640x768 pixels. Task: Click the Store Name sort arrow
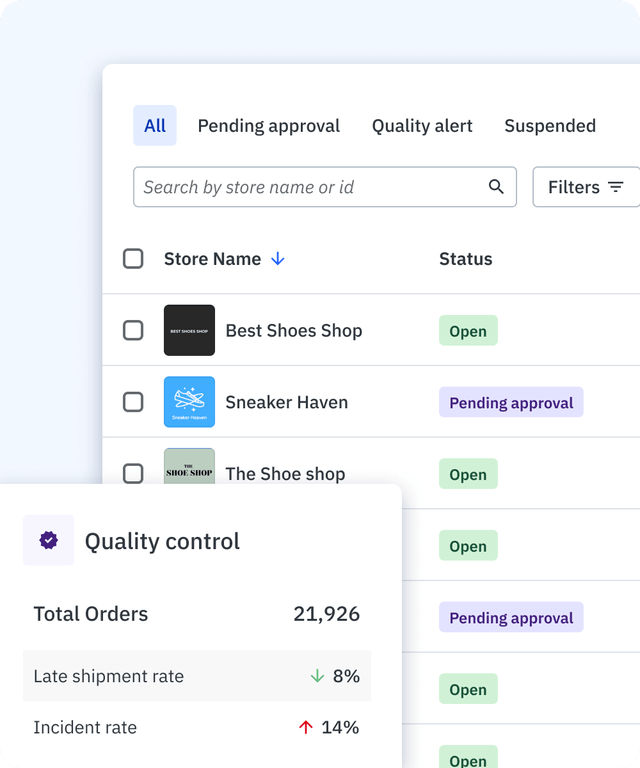coord(278,259)
